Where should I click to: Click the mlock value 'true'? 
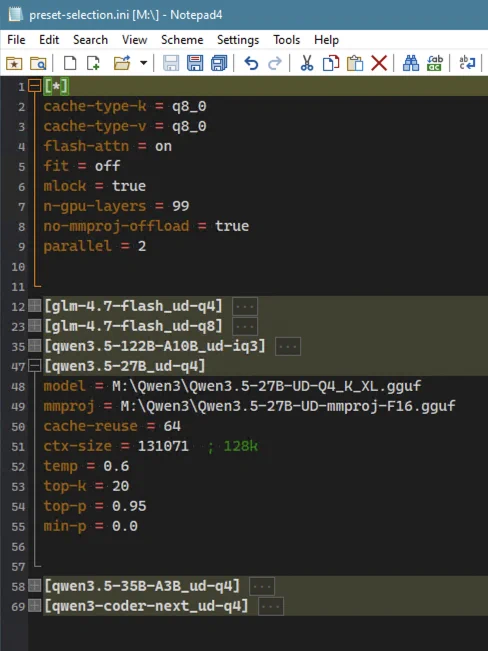click(x=129, y=186)
